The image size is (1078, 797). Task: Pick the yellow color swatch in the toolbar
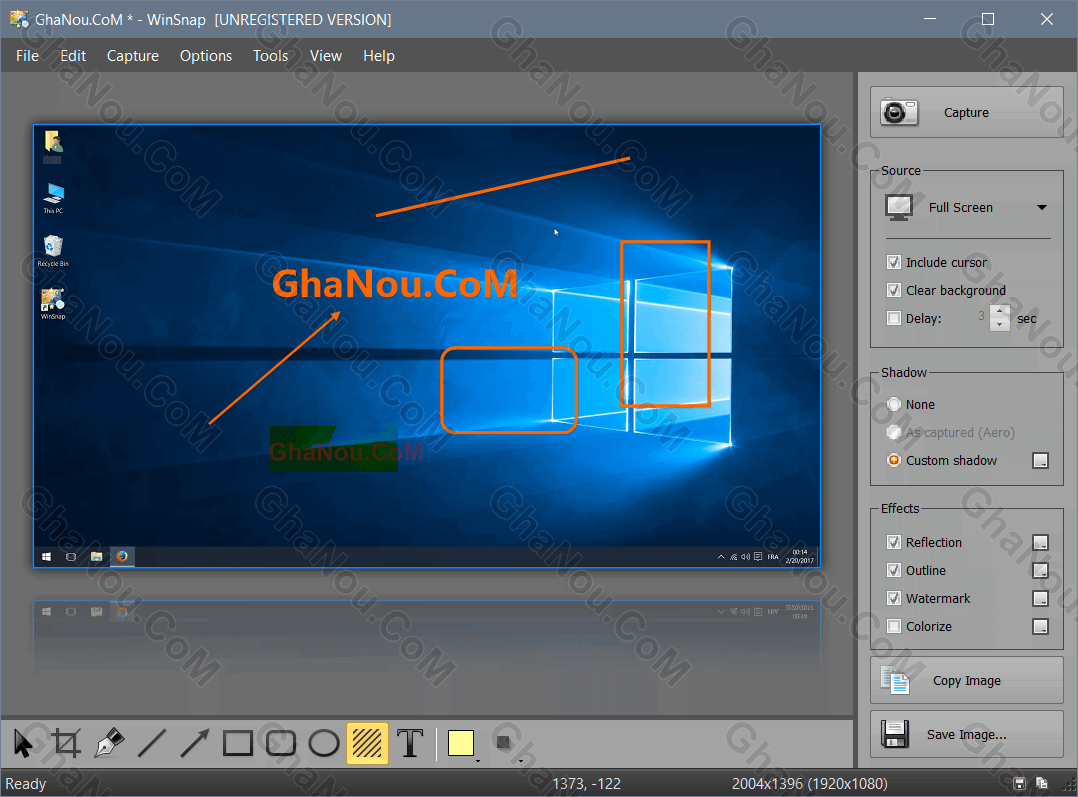(x=461, y=743)
